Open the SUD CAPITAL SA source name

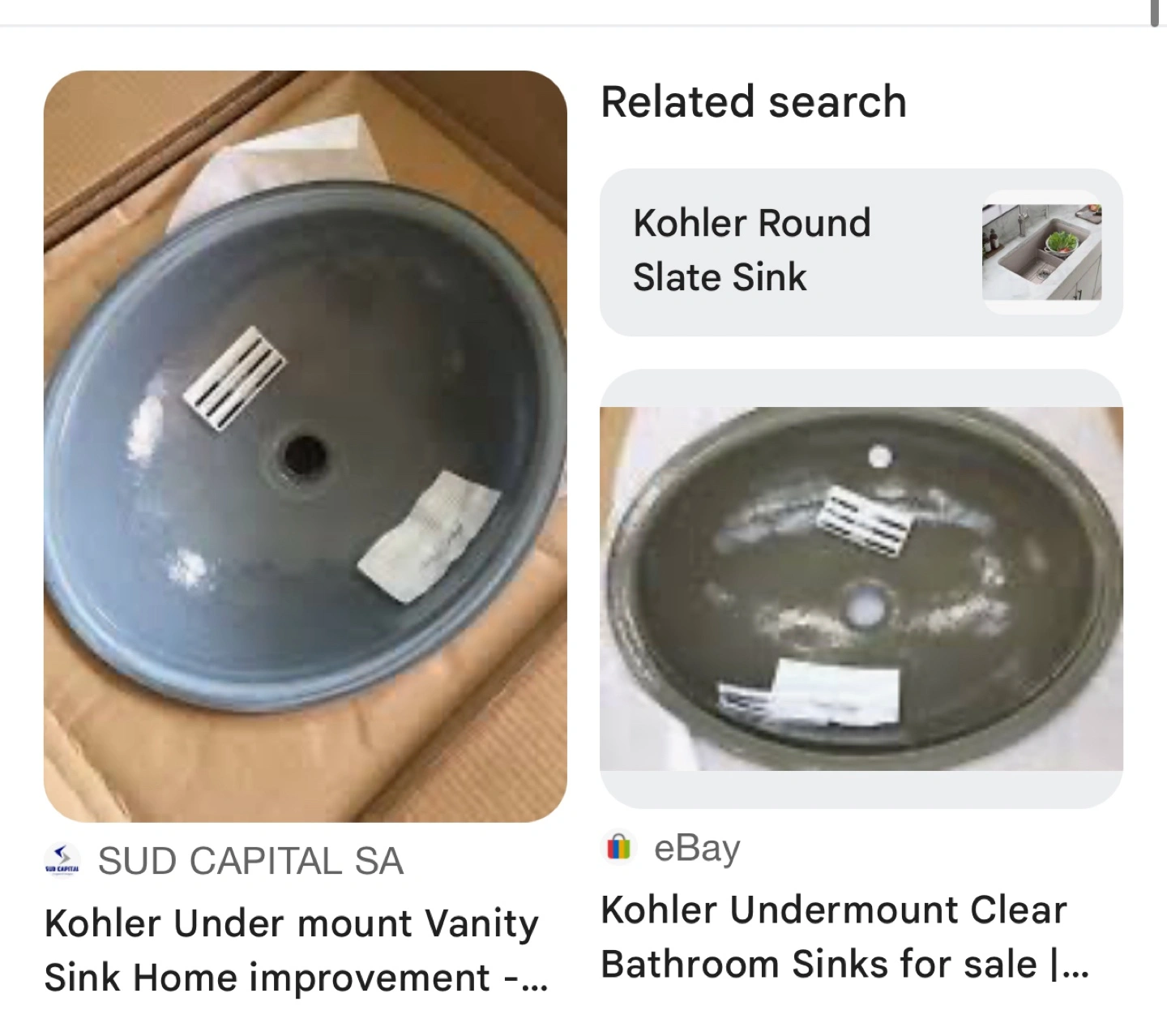point(250,861)
